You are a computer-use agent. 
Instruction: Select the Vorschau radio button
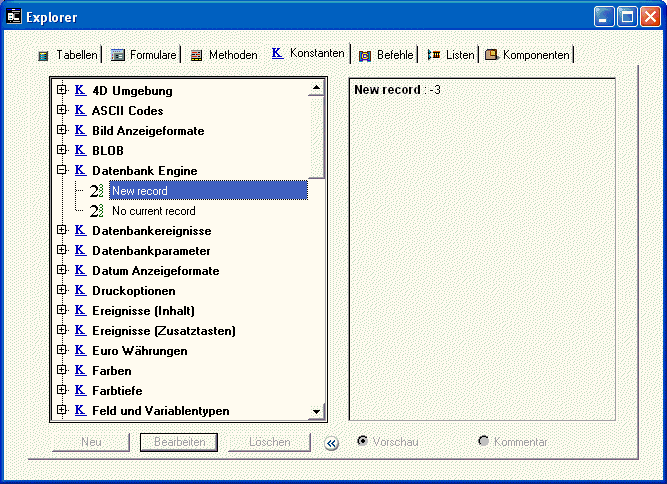363,441
